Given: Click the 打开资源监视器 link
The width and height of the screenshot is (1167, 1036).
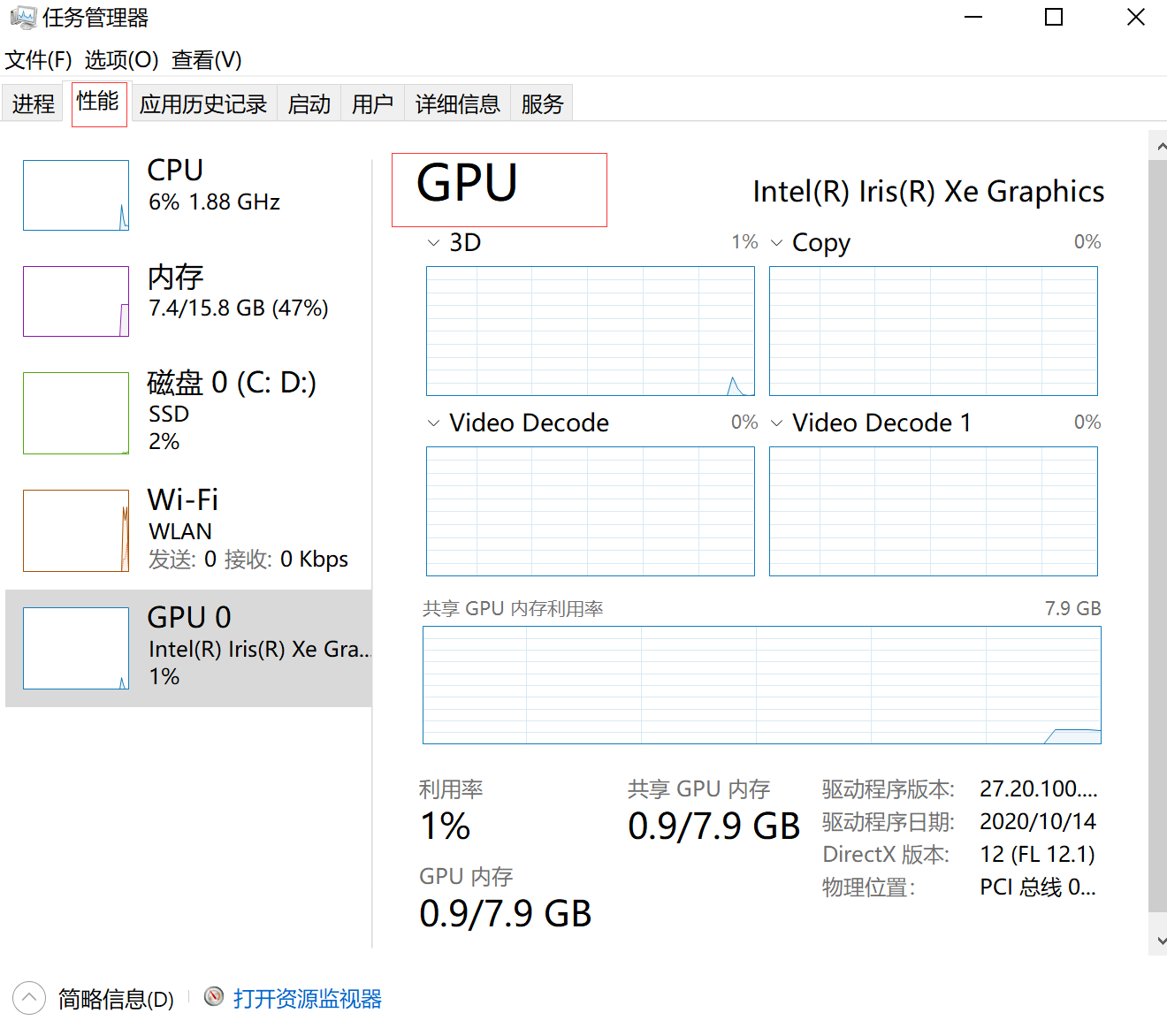Looking at the screenshot, I should tap(308, 997).
